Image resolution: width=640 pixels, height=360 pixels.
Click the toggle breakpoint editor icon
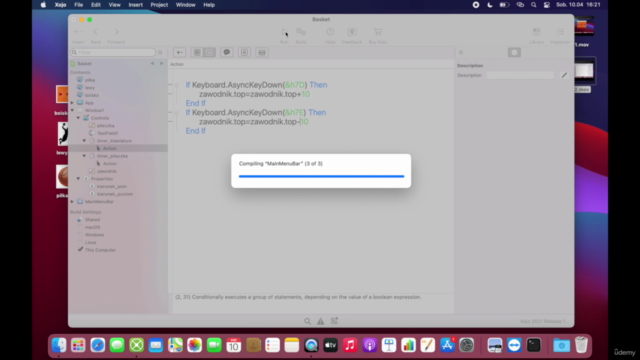[x=244, y=52]
